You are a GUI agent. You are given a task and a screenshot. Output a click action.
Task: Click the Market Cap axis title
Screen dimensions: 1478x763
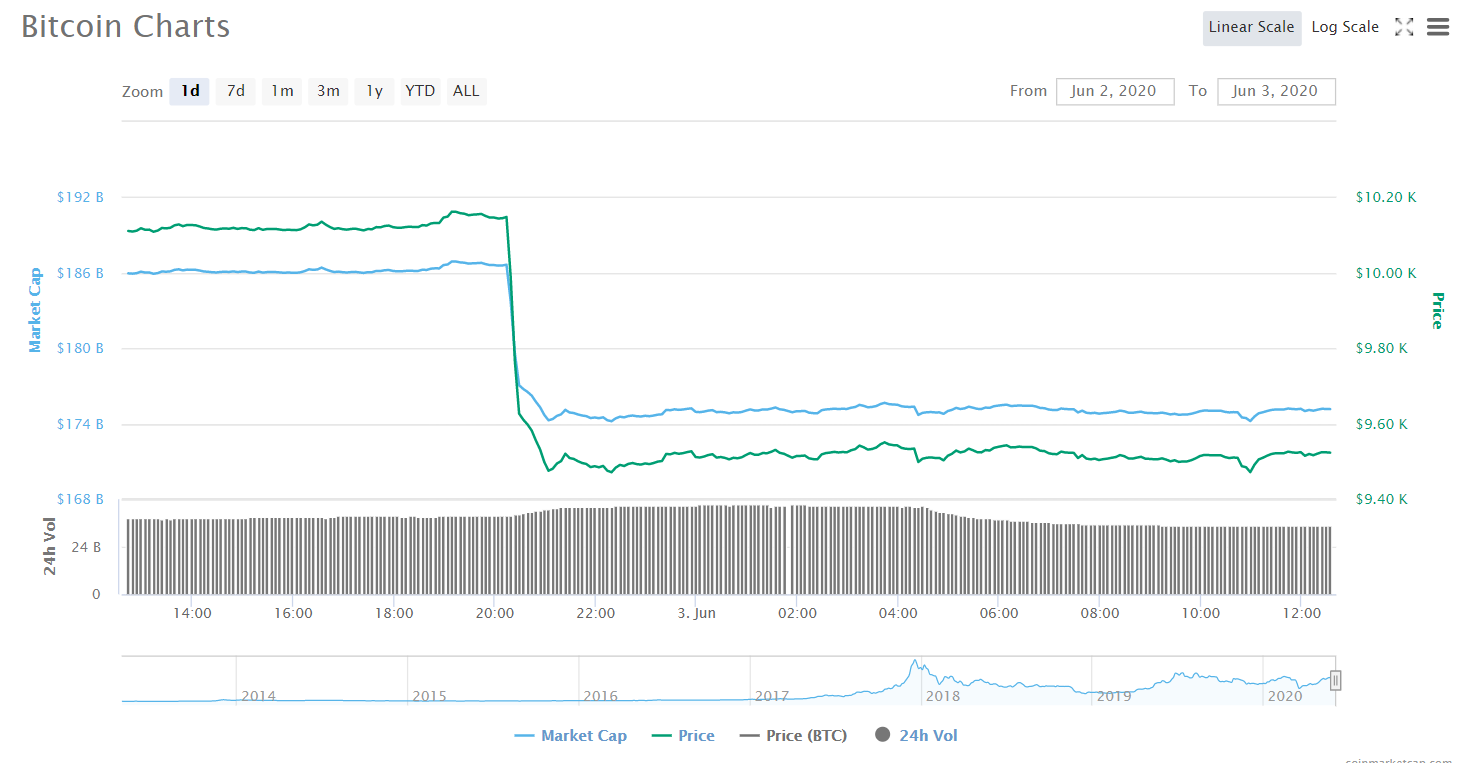pyautogui.click(x=35, y=310)
